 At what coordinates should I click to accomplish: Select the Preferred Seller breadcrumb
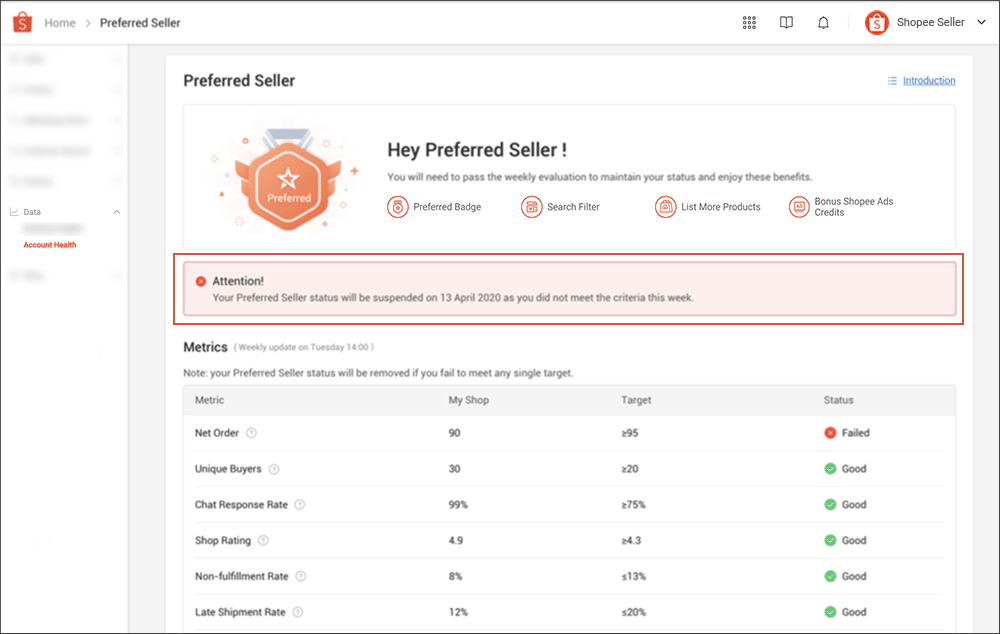(x=140, y=22)
